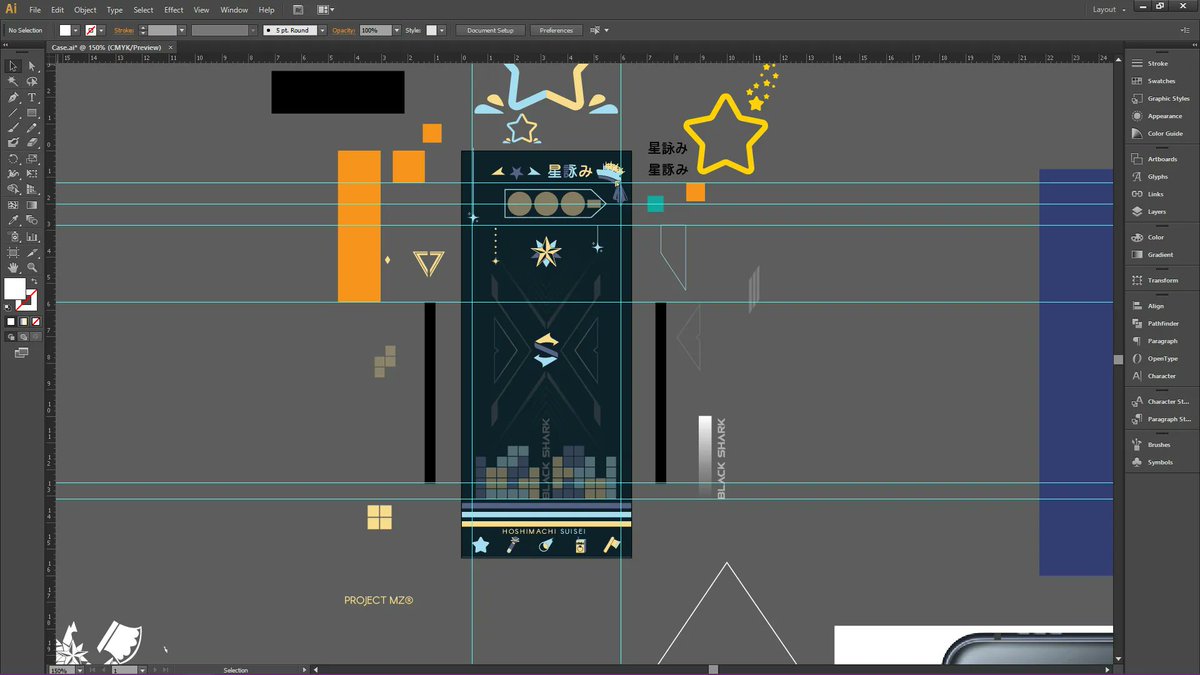
Task: Select the Rotate tool
Action: (x=13, y=159)
